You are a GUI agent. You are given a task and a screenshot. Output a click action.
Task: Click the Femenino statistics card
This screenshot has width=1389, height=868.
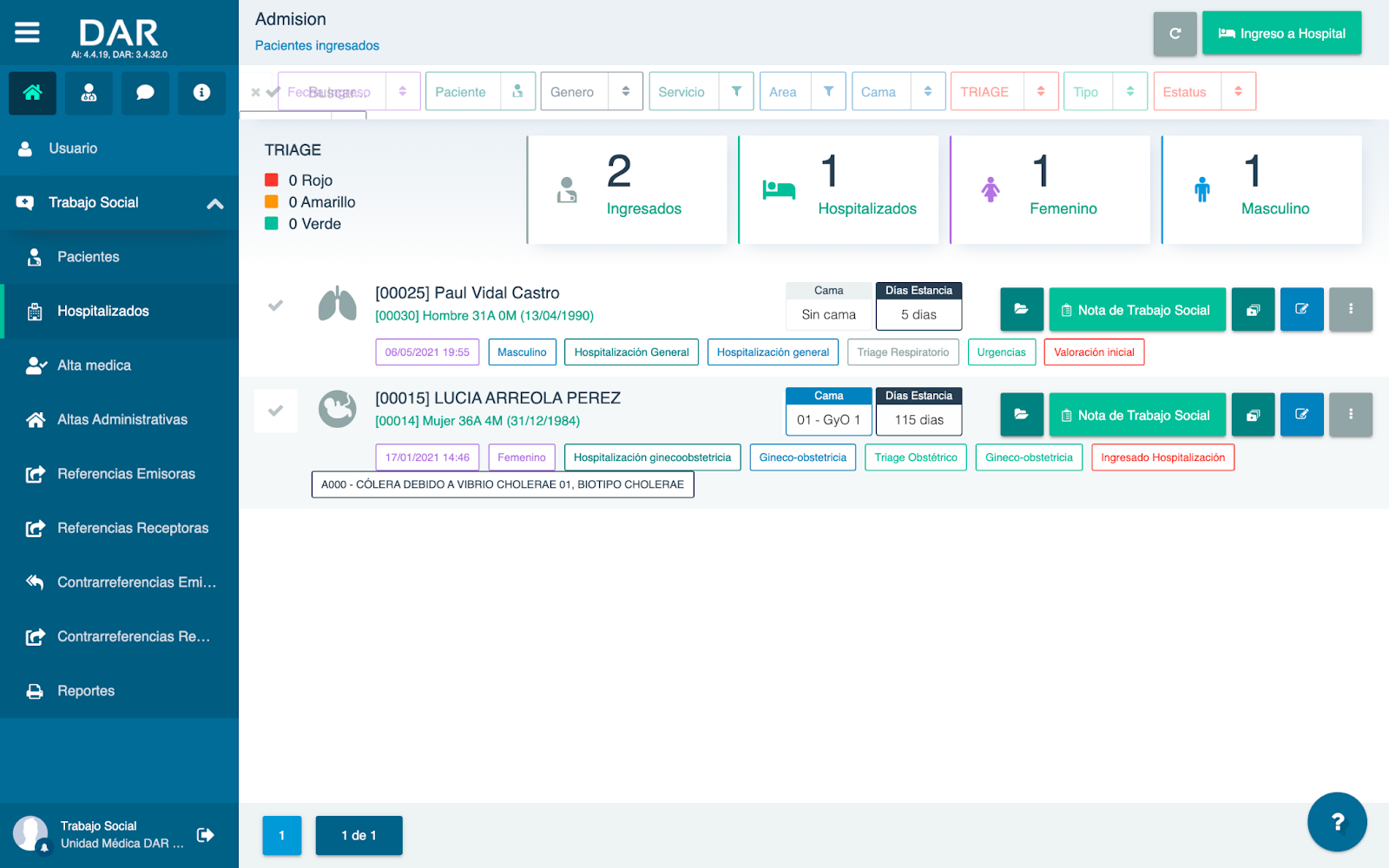click(x=1050, y=189)
